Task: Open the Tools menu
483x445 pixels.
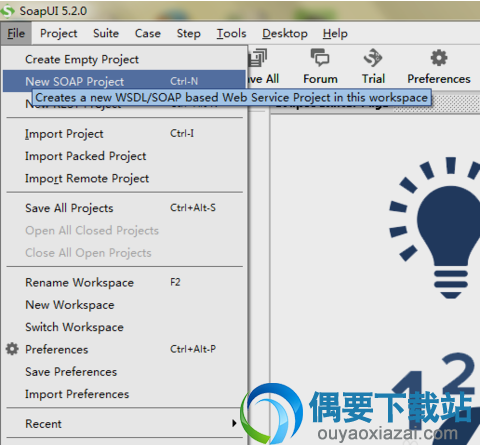Action: 231,33
